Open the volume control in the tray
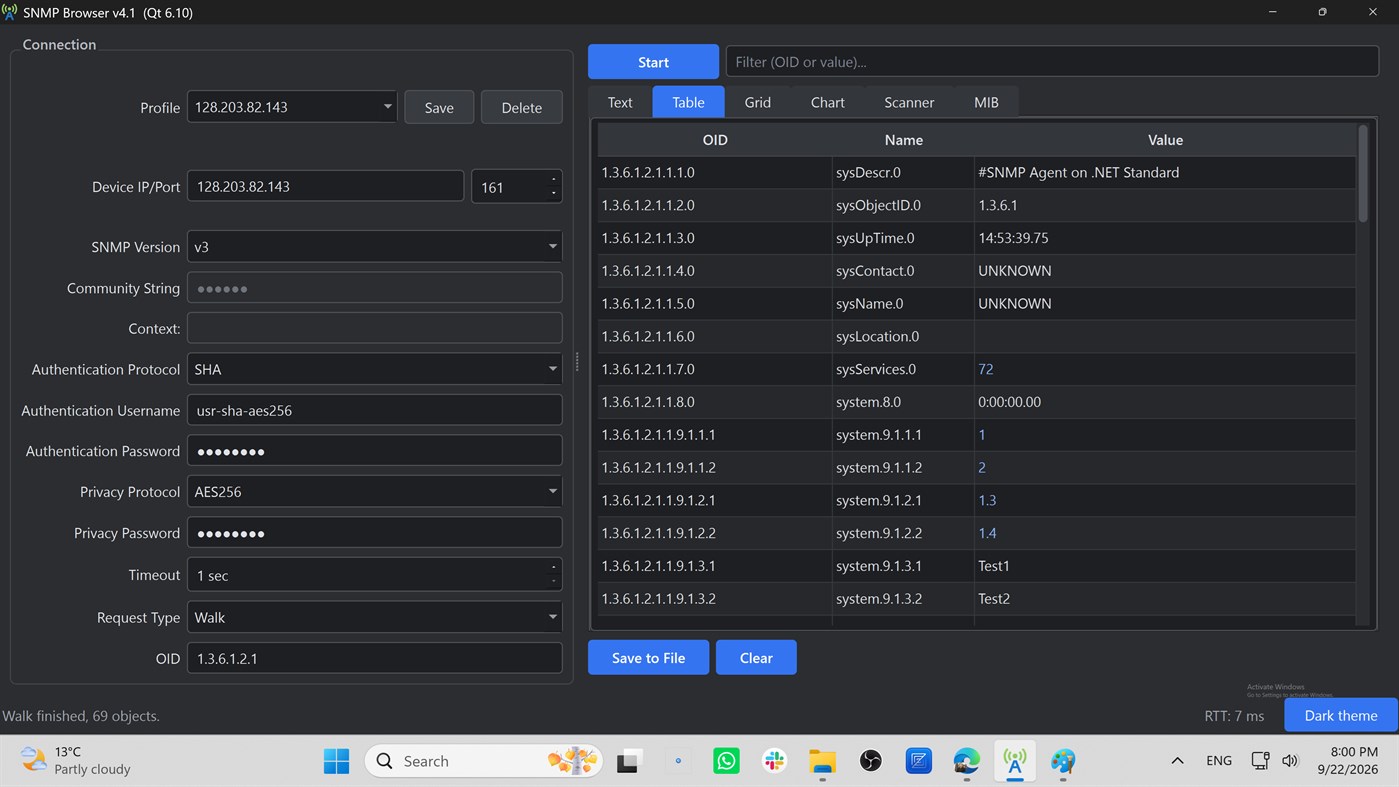 (x=1290, y=761)
